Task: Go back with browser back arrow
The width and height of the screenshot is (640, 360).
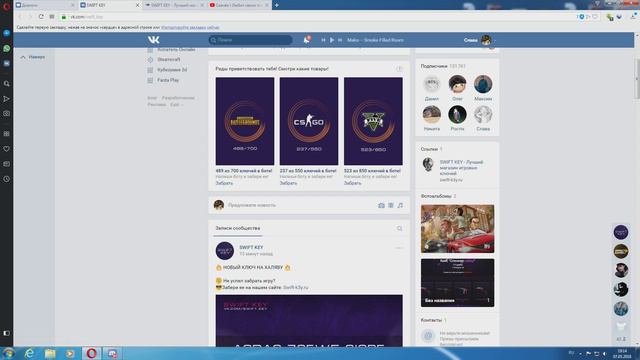Action: (x=20, y=17)
